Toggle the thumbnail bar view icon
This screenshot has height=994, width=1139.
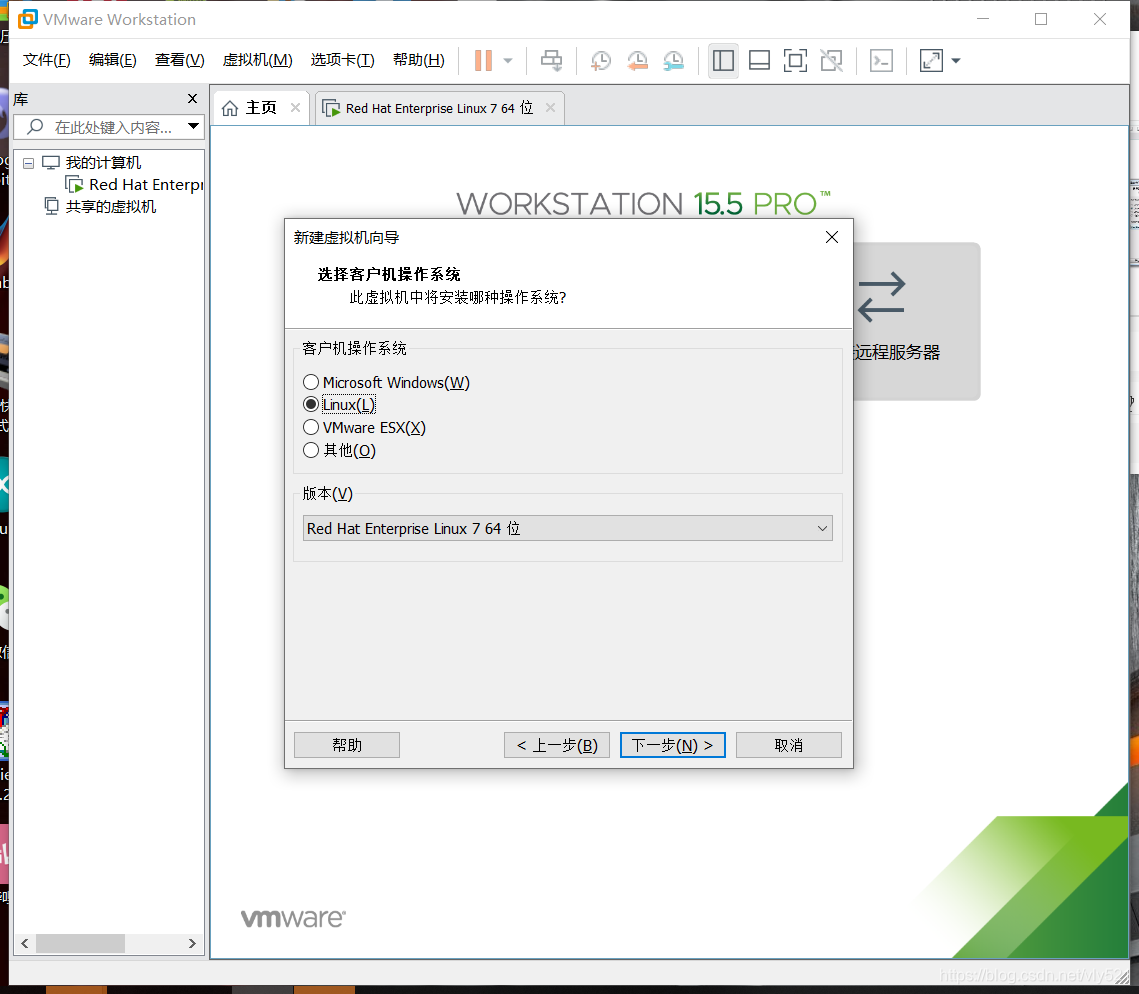coord(759,61)
